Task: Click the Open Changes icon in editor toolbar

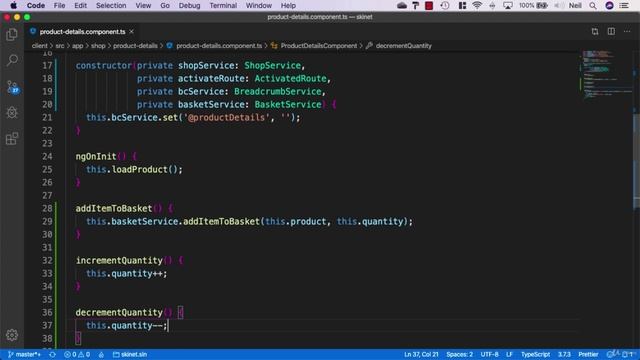Action: (x=595, y=31)
